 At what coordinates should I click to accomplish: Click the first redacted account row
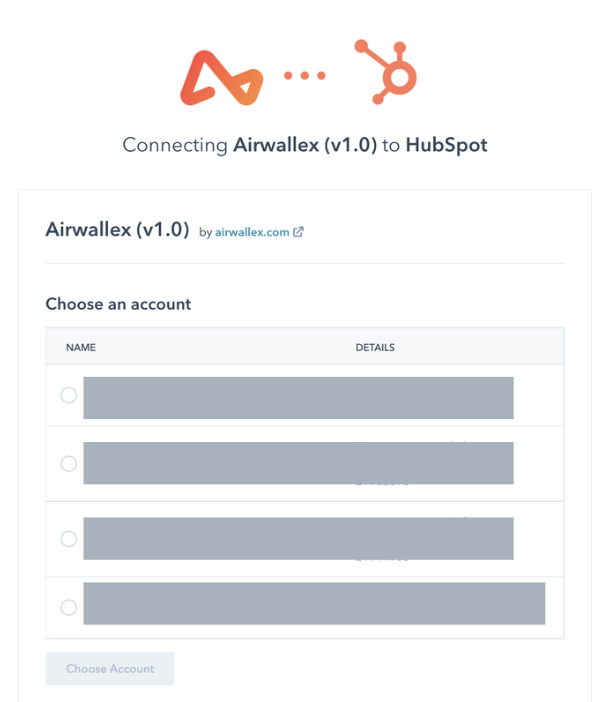click(298, 398)
